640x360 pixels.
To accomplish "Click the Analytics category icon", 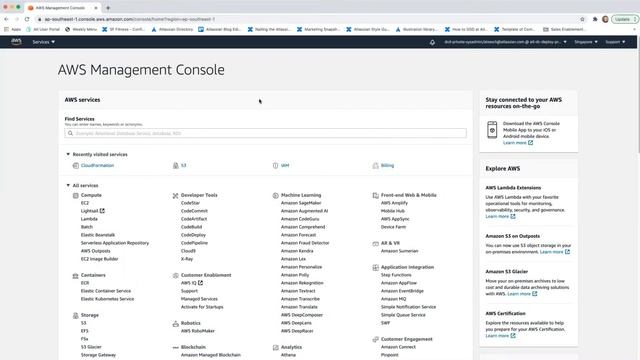I will pos(276,347).
